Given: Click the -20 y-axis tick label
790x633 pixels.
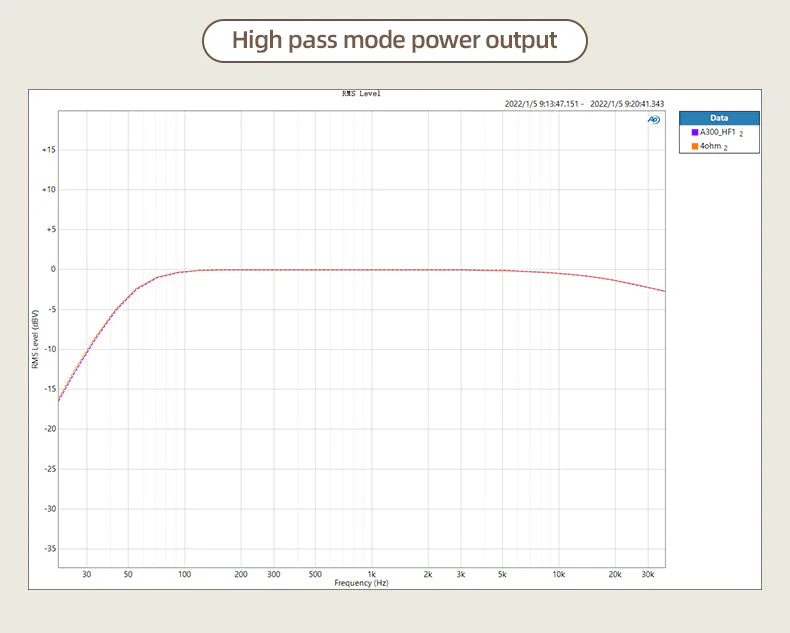Looking at the screenshot, I should coord(50,428).
